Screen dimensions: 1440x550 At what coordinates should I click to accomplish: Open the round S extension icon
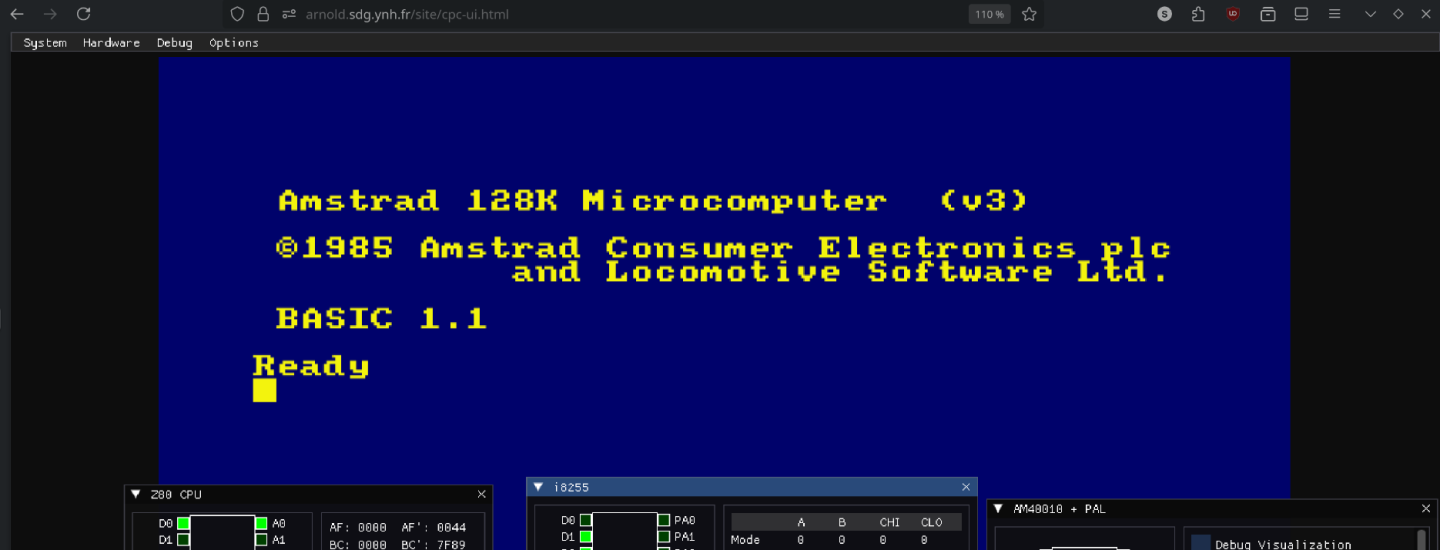pos(1165,14)
